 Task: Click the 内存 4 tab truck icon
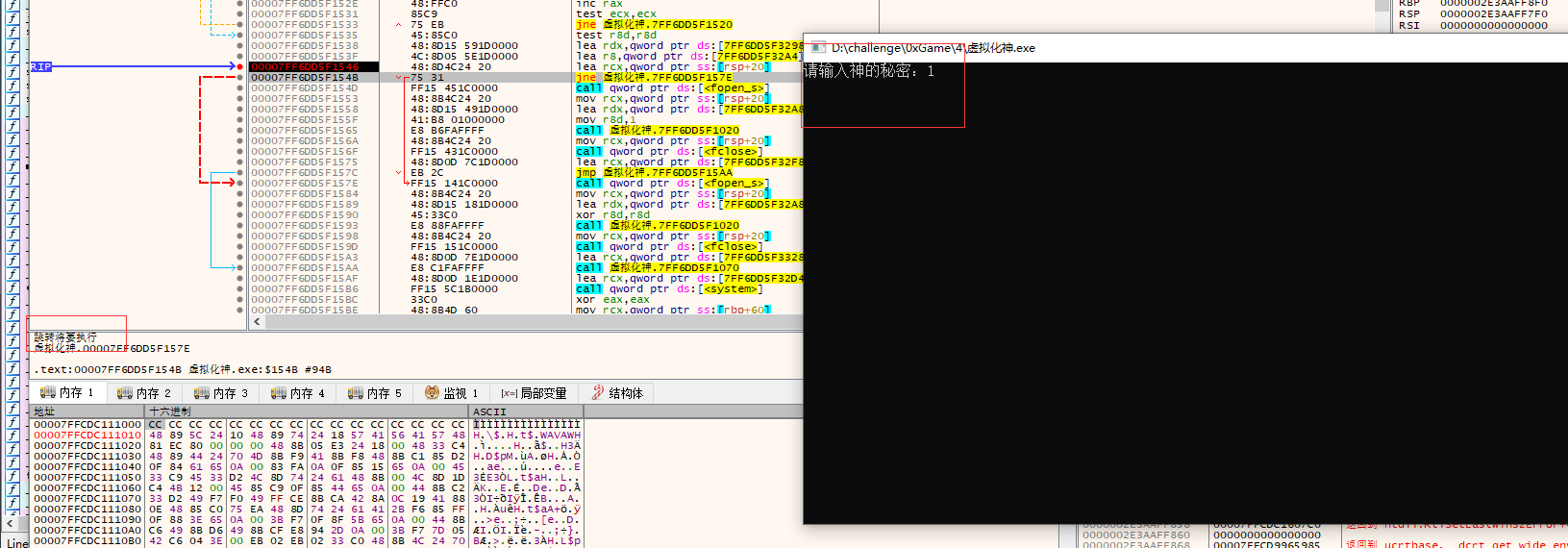pos(279,393)
